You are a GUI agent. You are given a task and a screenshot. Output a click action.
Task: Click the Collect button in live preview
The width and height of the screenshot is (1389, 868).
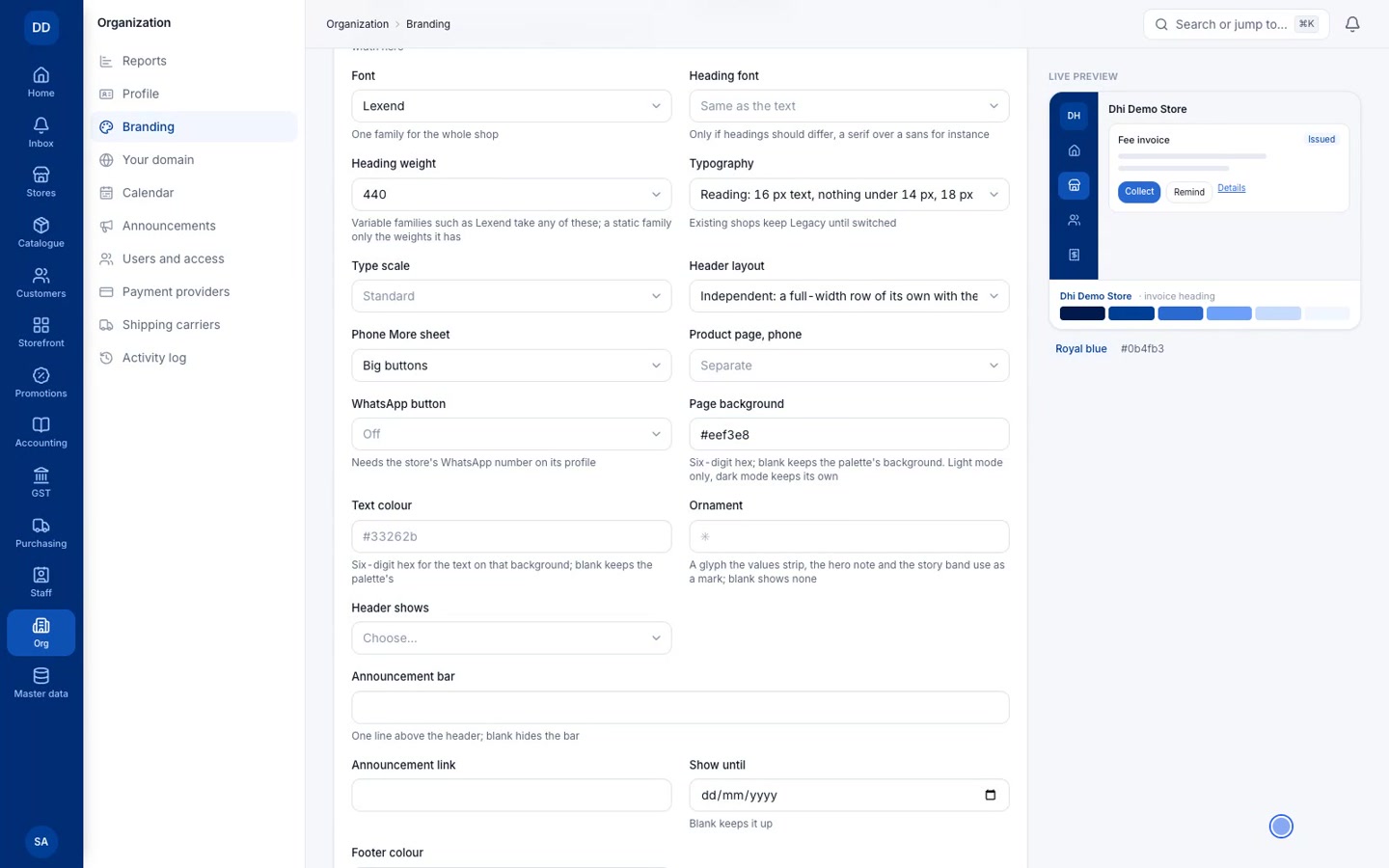click(1139, 192)
